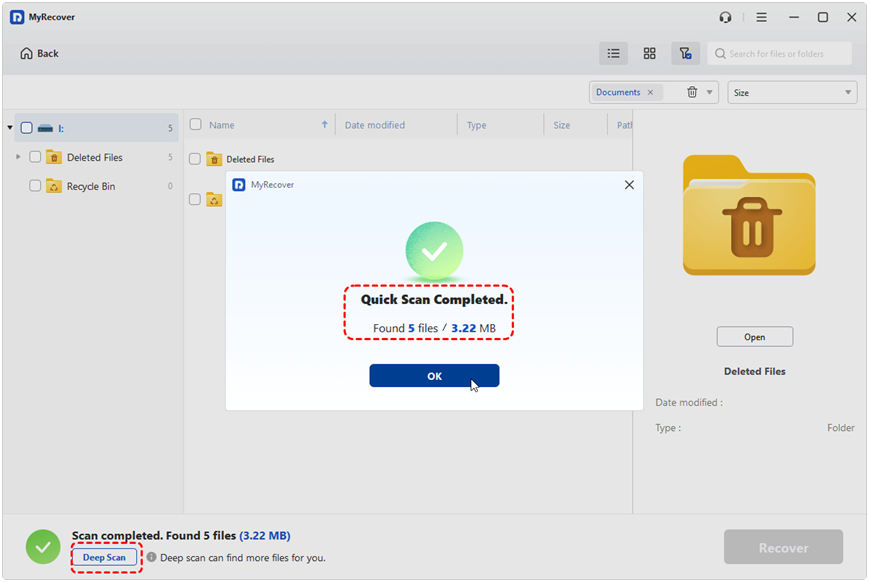This screenshot has height=582, width=869.
Task: Select Deleted Files in the tree
Action: 95,157
